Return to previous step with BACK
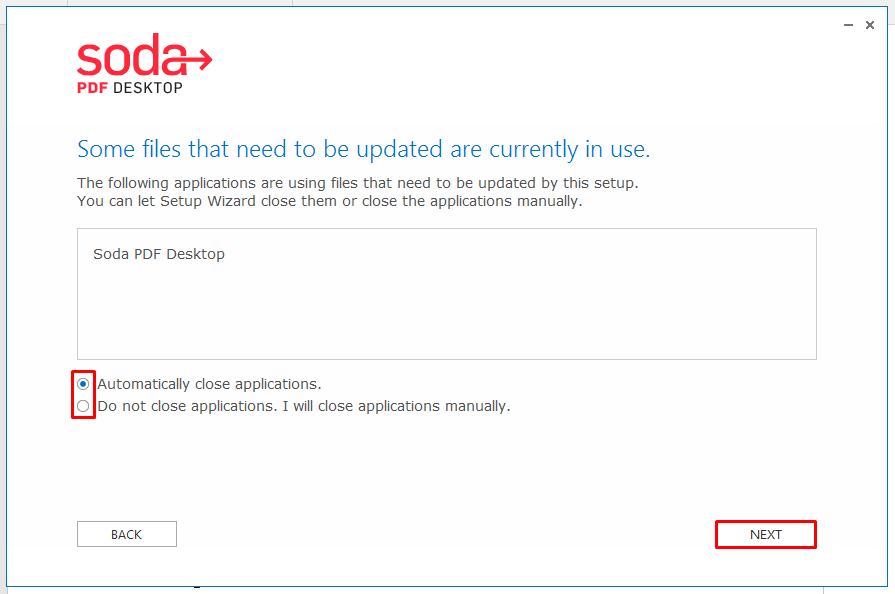 pyautogui.click(x=127, y=535)
